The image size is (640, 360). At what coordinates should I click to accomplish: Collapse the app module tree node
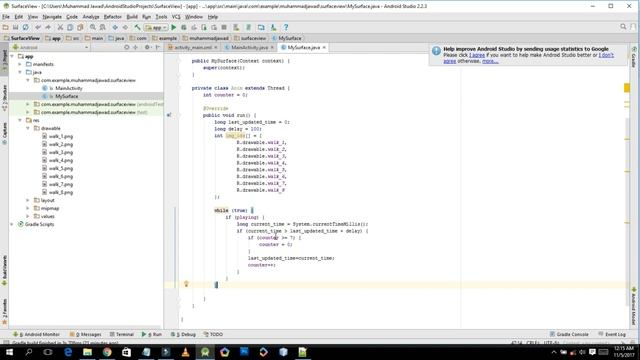12,56
